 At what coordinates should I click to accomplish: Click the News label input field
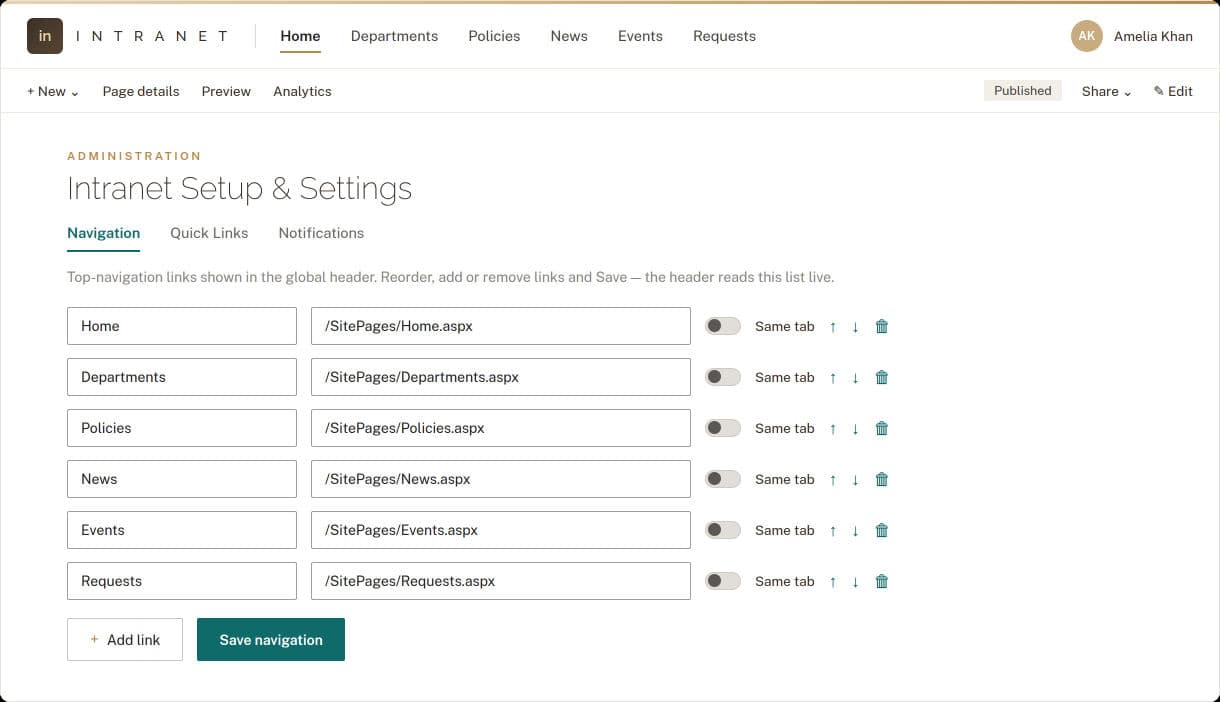182,479
